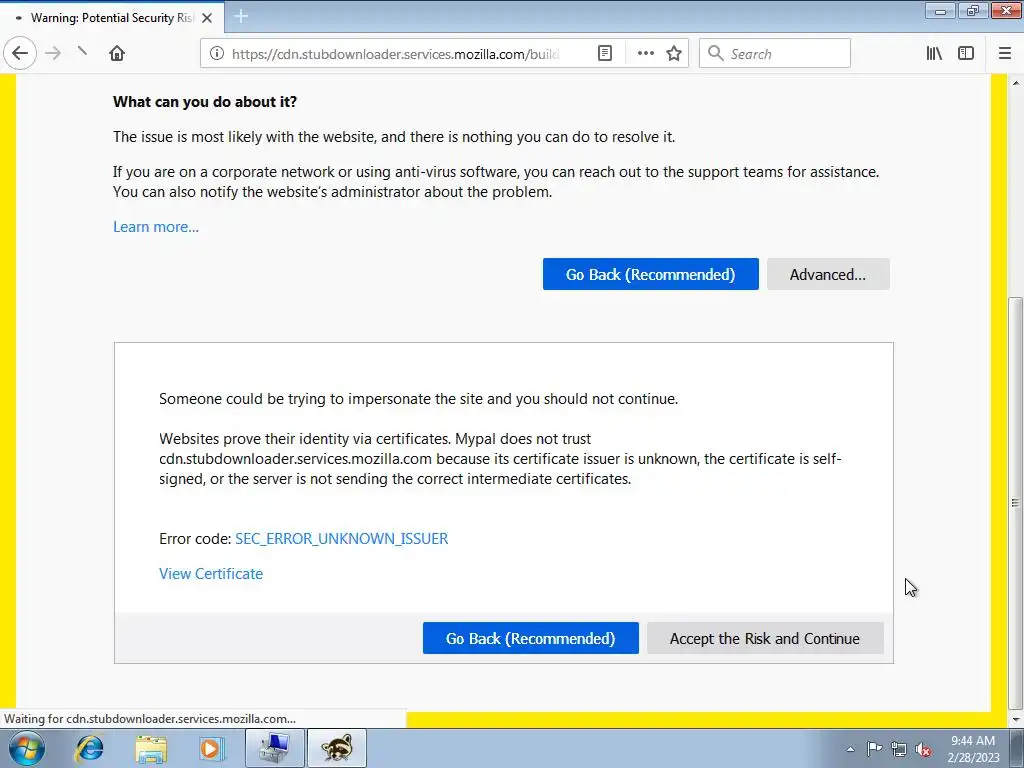Image resolution: width=1024 pixels, height=768 pixels.
Task: Switch to the computer program taskbar button
Action: pyautogui.click(x=275, y=748)
